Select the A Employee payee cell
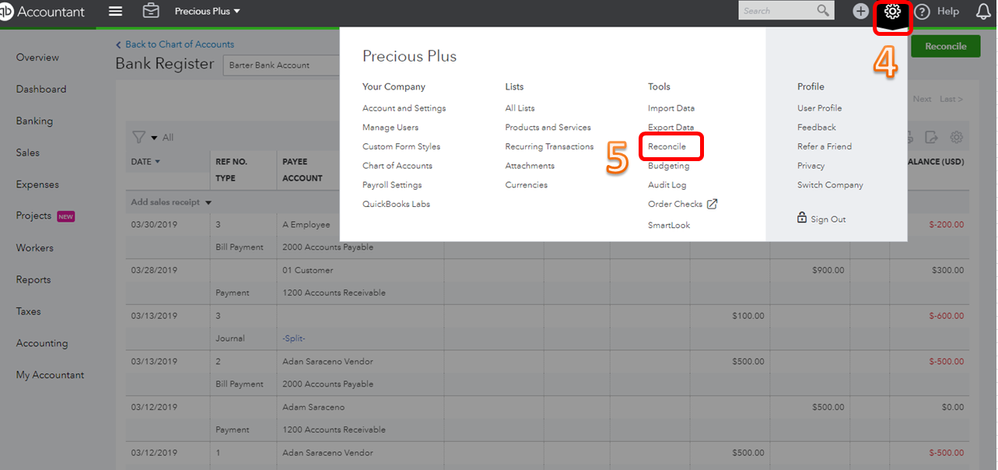998x470 pixels. pyautogui.click(x=306, y=225)
